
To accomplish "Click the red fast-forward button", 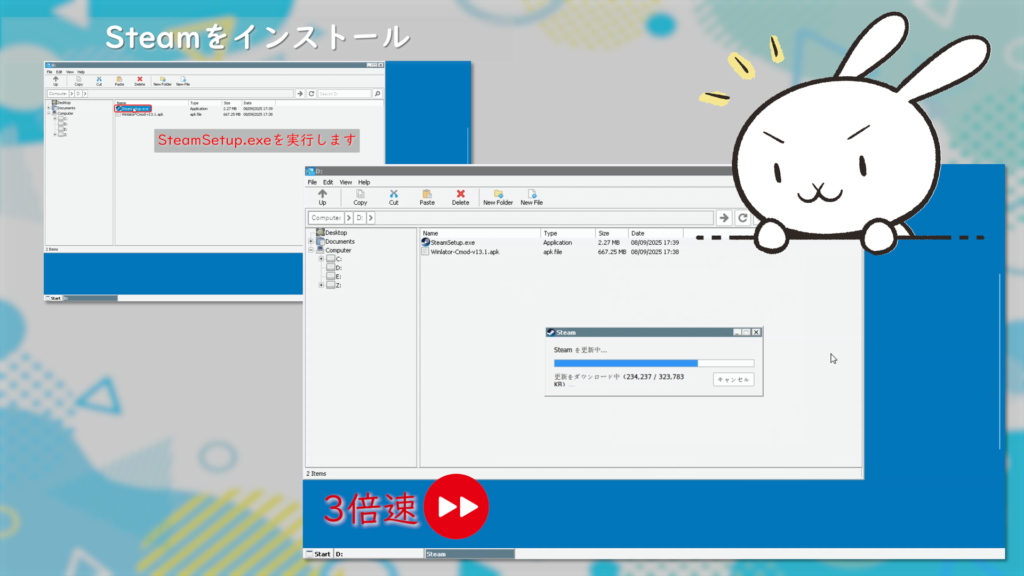I will (x=456, y=506).
